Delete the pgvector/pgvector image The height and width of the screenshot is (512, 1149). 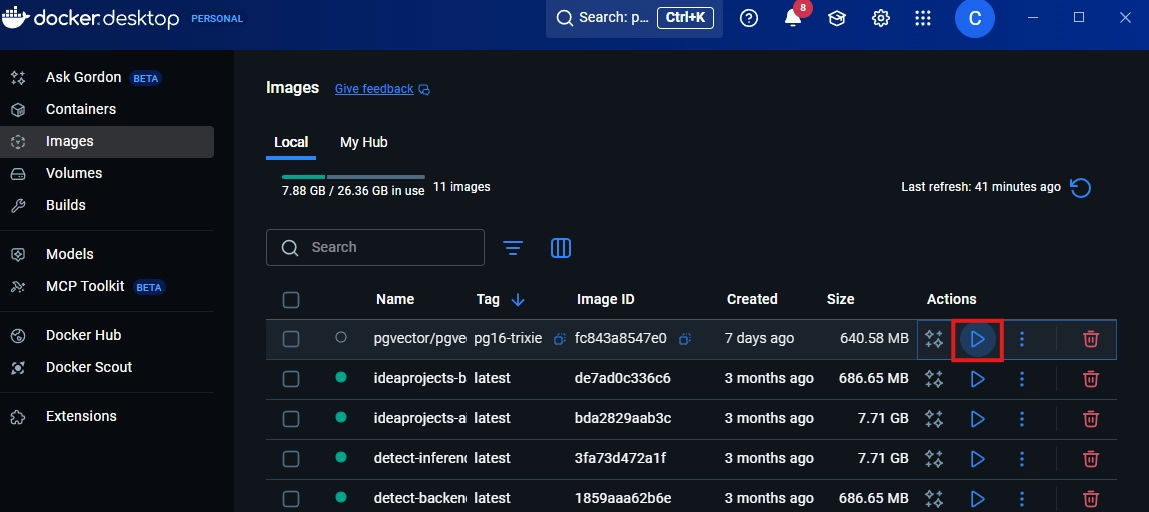tap(1090, 339)
